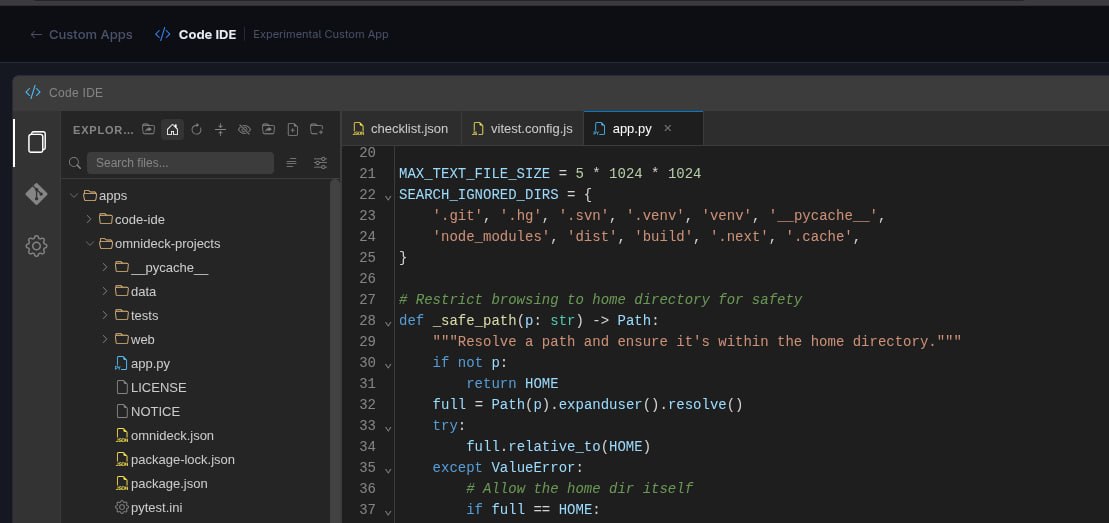The image size is (1109, 523).
Task: Collapse all folders in explorer
Action: pos(221,130)
